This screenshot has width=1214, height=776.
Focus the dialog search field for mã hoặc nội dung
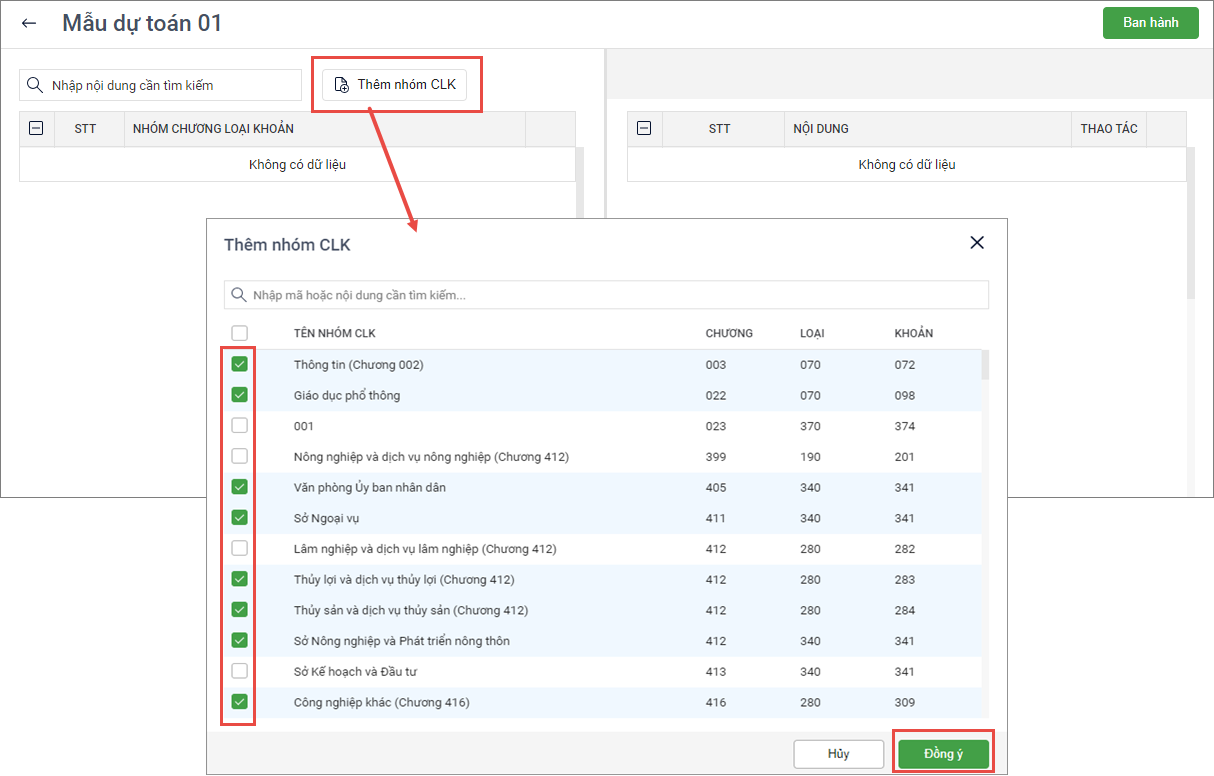coord(610,295)
